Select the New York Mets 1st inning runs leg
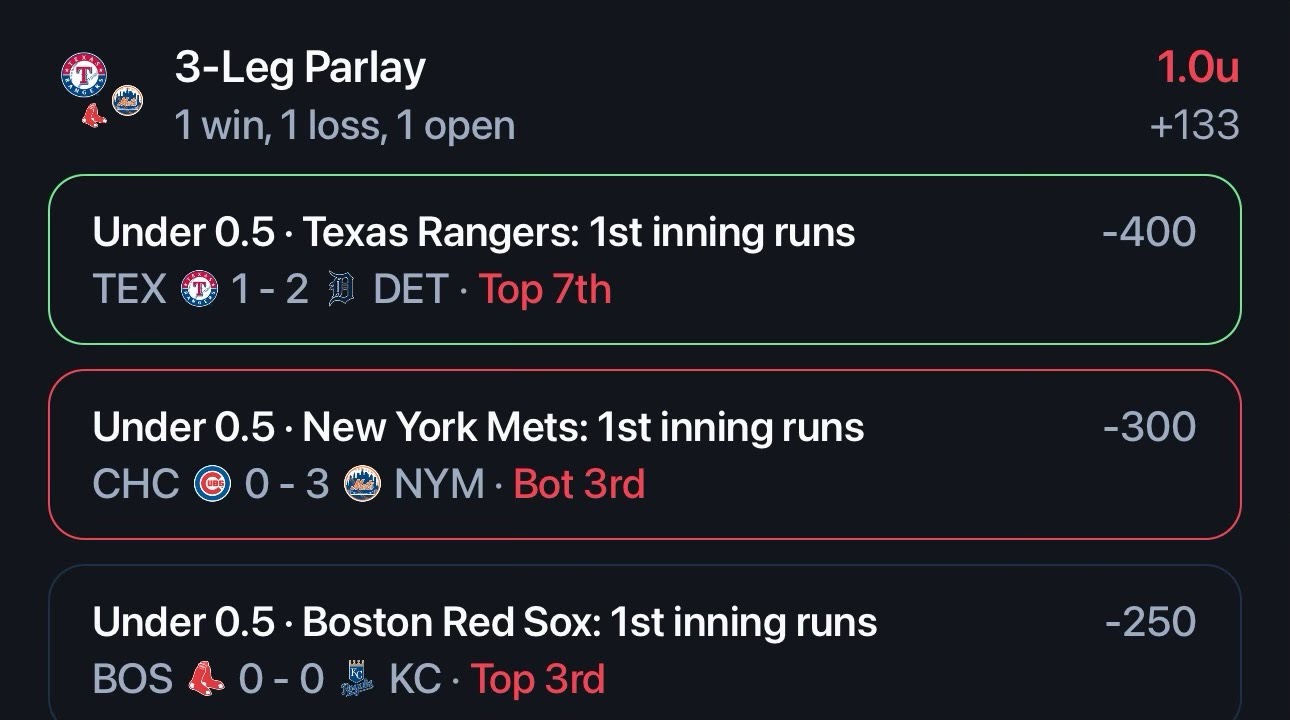The height and width of the screenshot is (720, 1290). pyautogui.click(x=645, y=455)
